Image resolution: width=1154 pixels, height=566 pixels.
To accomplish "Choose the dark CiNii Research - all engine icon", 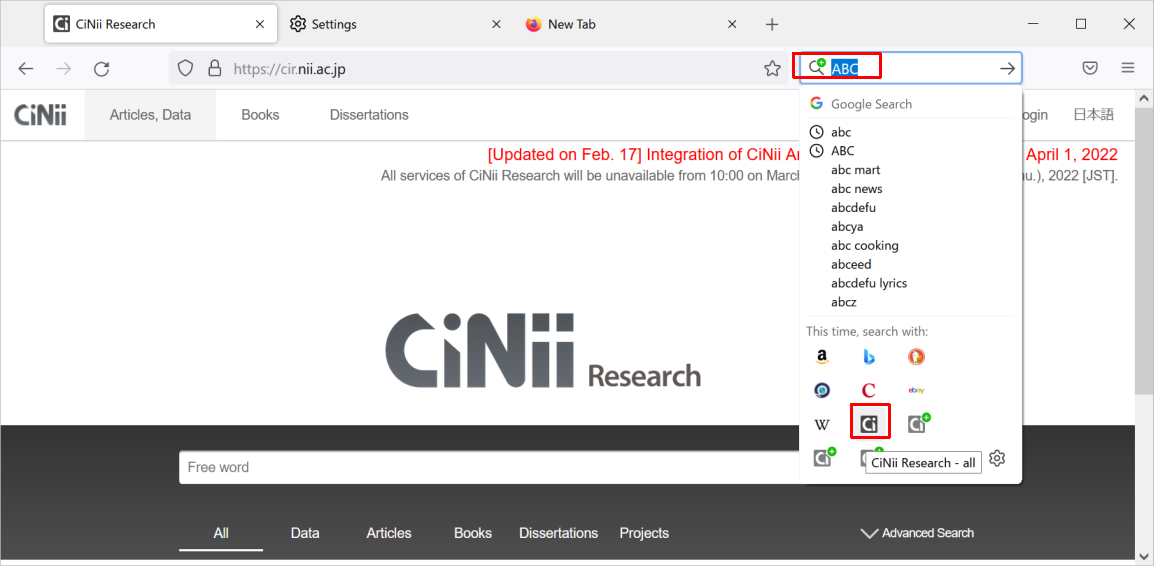I will click(x=869, y=424).
